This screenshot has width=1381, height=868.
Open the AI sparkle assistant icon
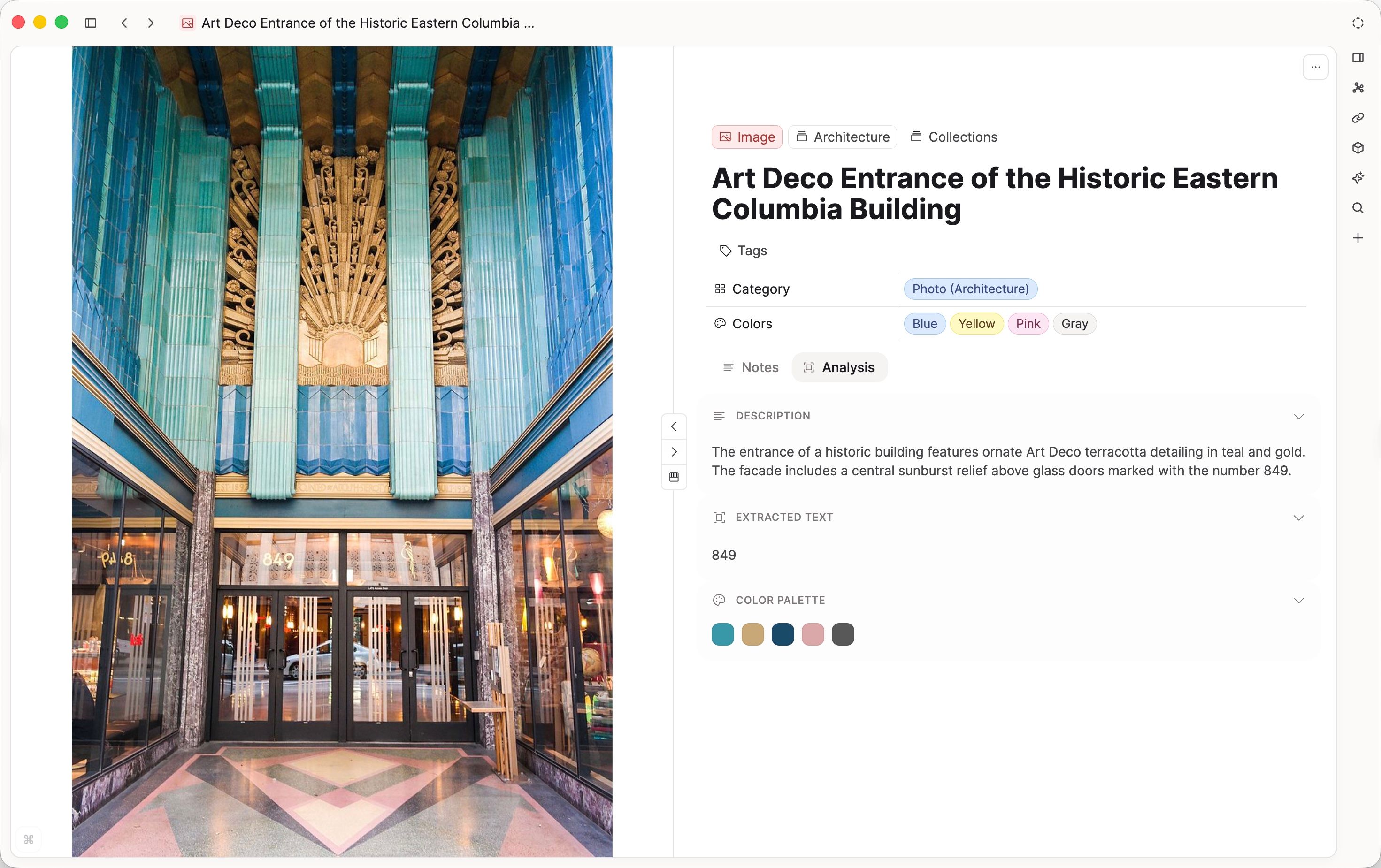[1358, 178]
